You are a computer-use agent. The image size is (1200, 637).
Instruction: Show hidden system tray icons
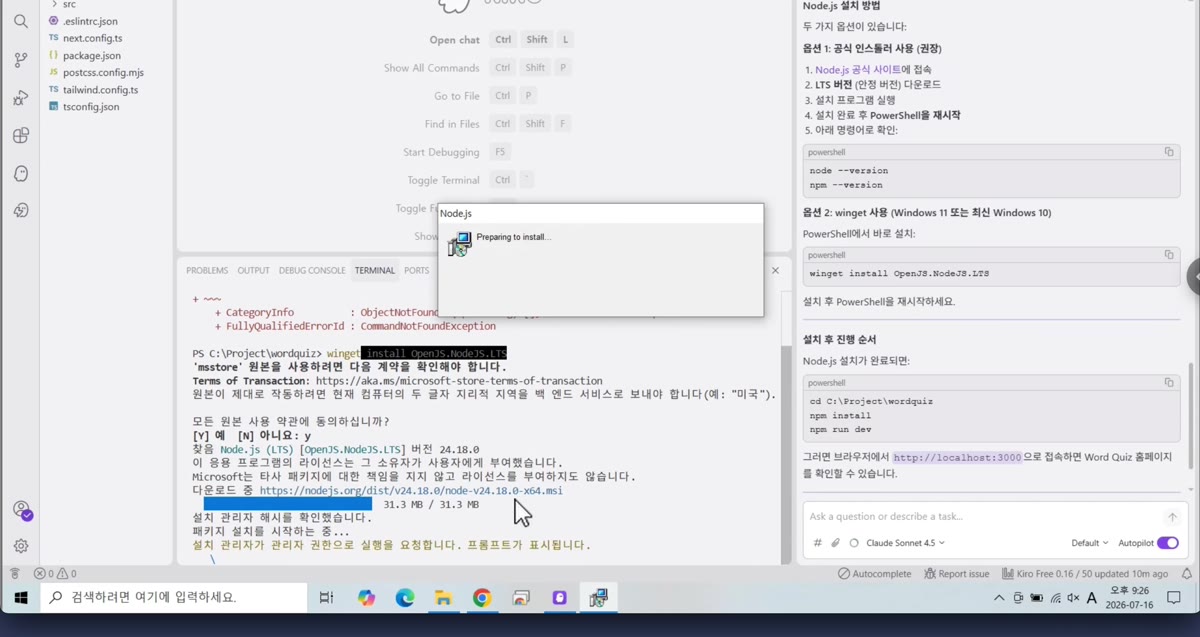coord(999,598)
